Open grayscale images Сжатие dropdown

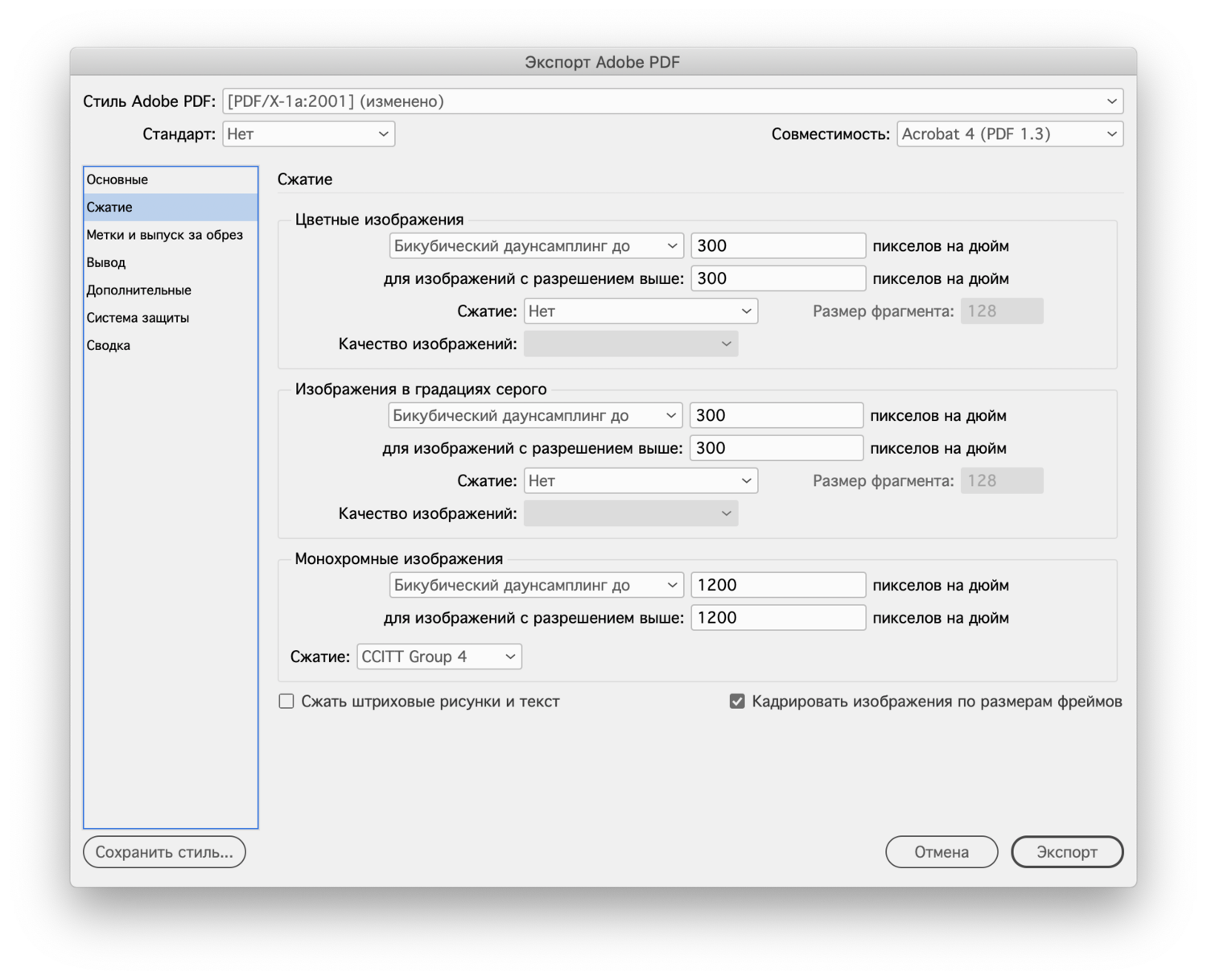pos(641,480)
